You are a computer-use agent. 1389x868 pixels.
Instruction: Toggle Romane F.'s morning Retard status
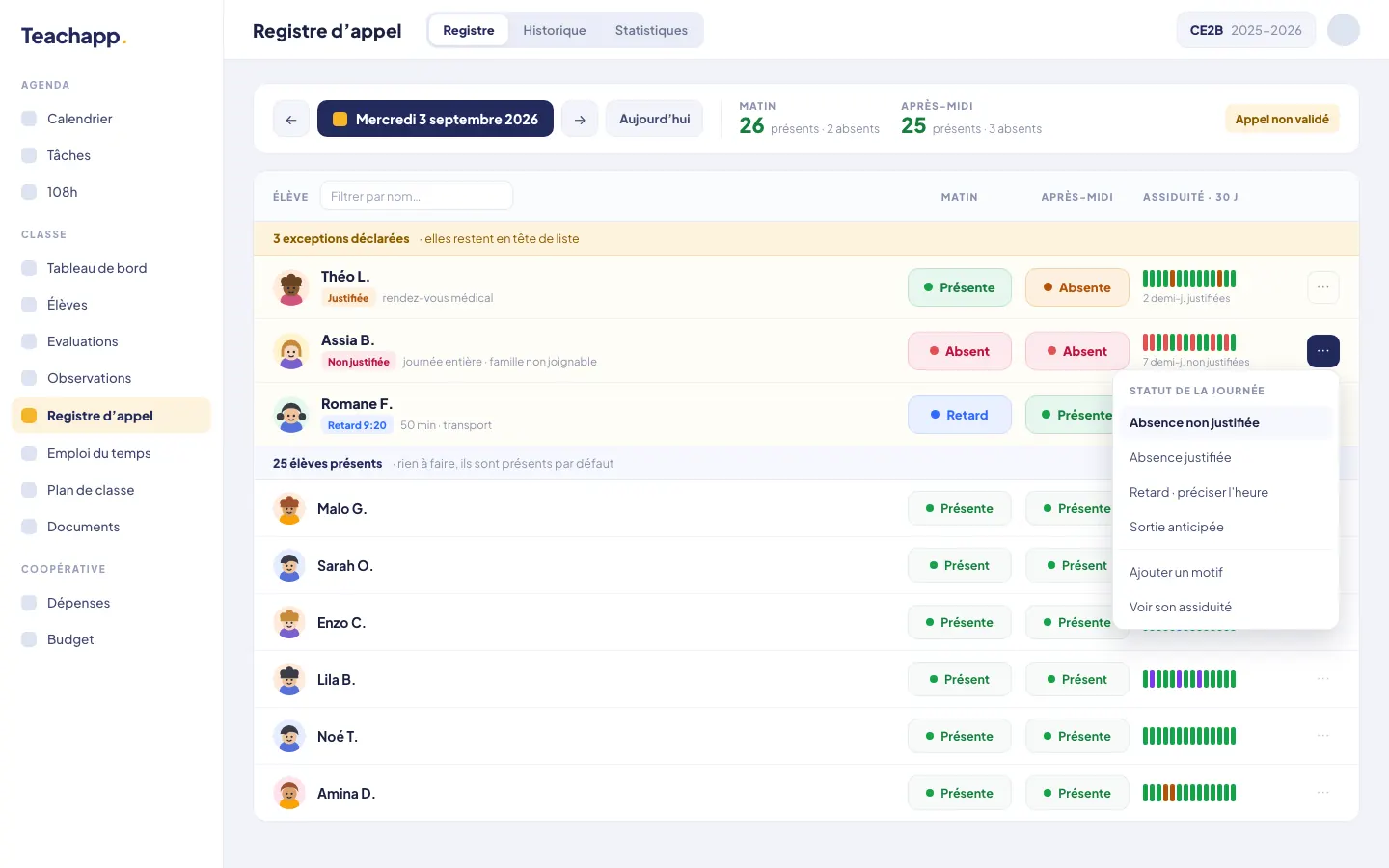point(960,415)
